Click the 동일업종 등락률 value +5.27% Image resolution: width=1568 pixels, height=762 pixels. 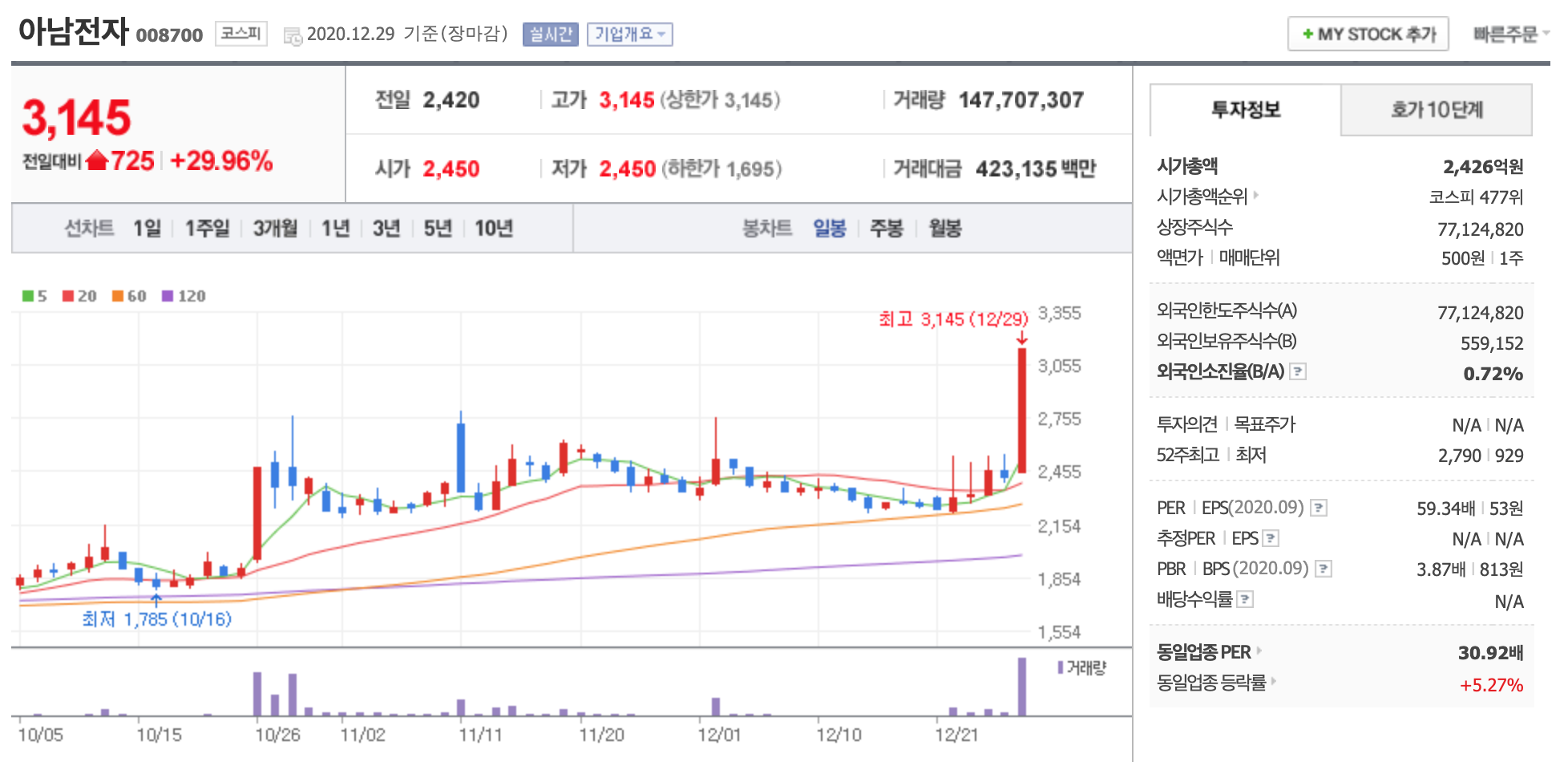[x=1491, y=685]
